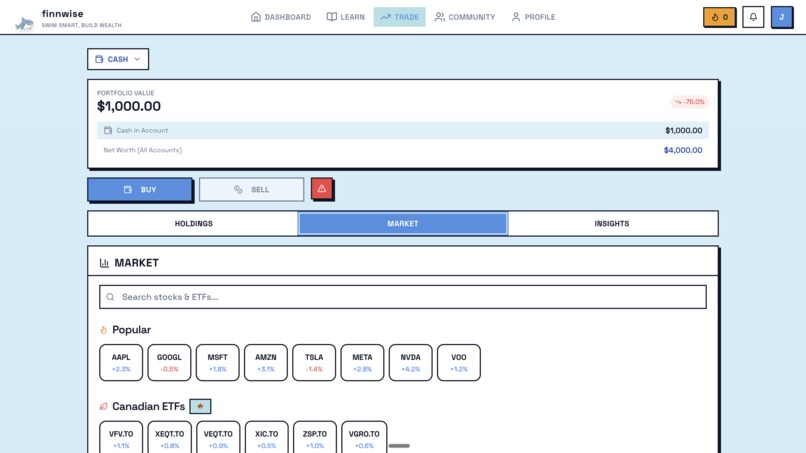This screenshot has height=453, width=806.
Task: Select the Trade nav item
Action: (399, 17)
